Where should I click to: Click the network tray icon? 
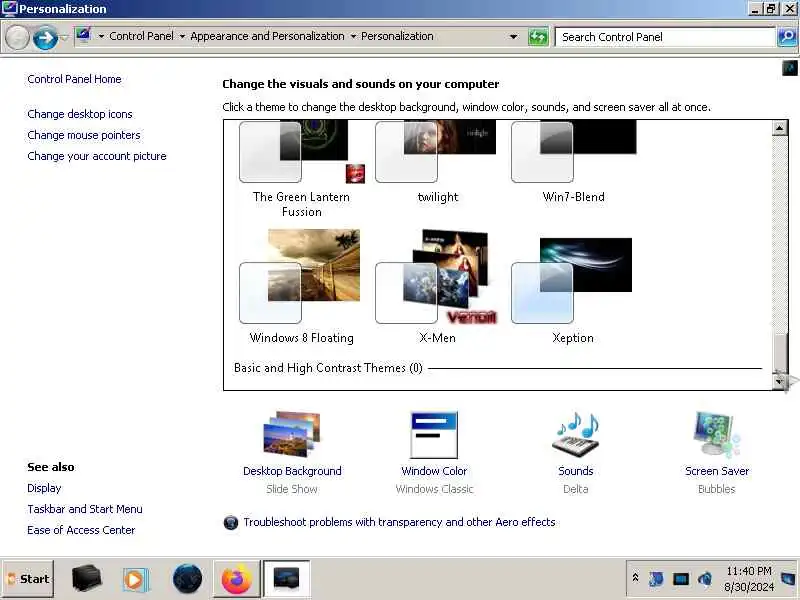pos(656,579)
